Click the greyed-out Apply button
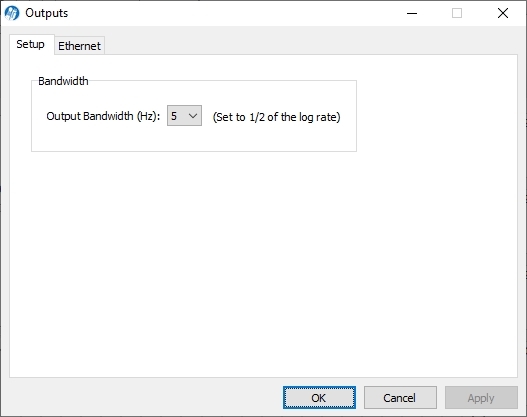Image resolution: width=527 pixels, height=417 pixels. pyautogui.click(x=481, y=398)
